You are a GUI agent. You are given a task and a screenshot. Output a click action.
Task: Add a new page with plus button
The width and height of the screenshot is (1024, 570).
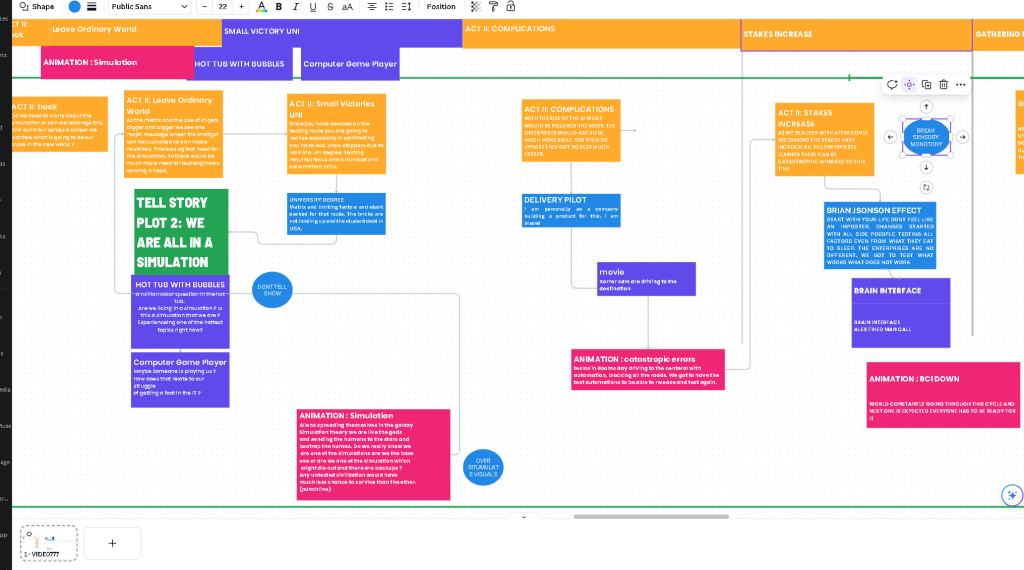(x=112, y=543)
